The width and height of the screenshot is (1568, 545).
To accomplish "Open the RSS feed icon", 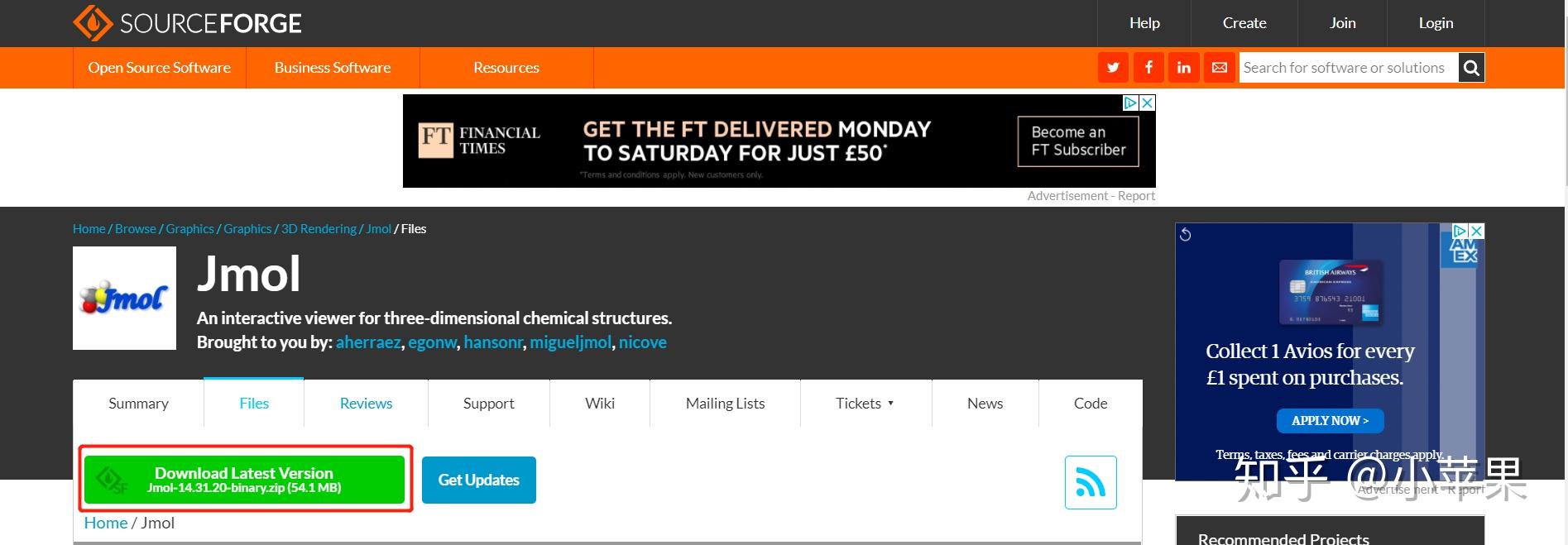I will coord(1091,482).
